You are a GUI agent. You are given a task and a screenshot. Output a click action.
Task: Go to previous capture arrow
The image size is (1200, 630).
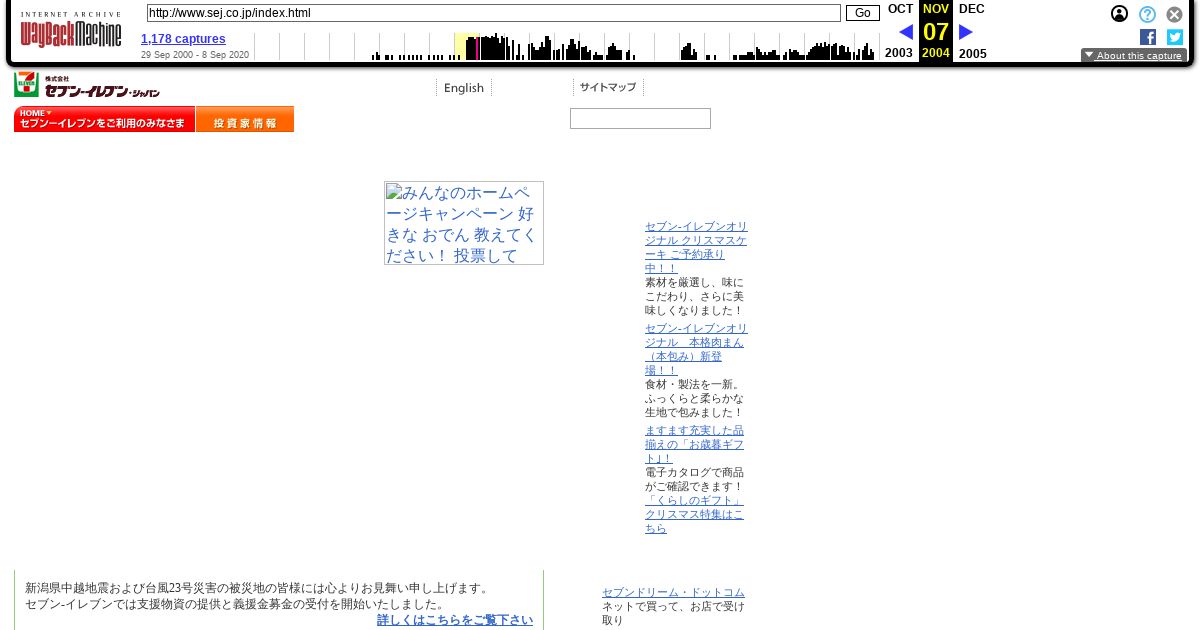906,32
